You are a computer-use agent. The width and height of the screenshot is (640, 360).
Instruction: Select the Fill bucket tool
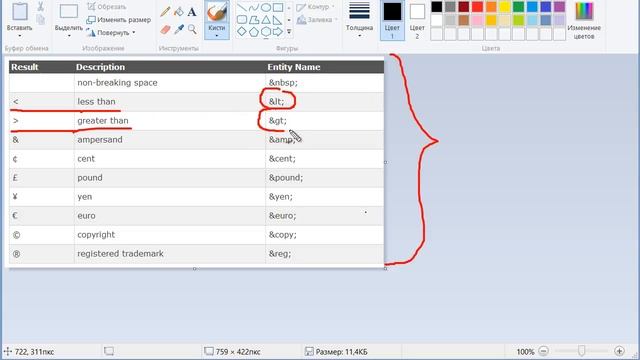point(179,11)
